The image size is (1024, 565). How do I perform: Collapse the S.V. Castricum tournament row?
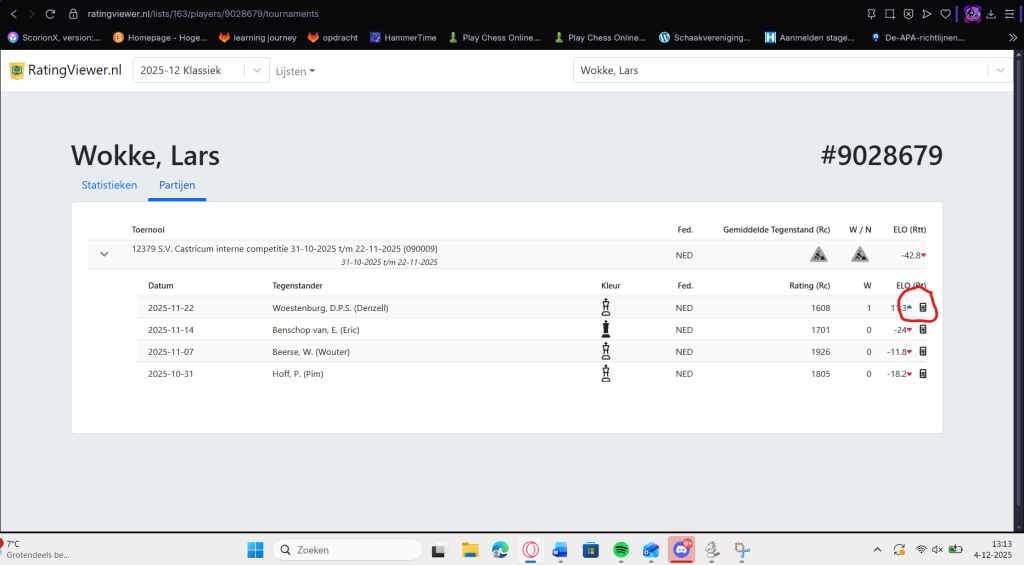(x=104, y=254)
